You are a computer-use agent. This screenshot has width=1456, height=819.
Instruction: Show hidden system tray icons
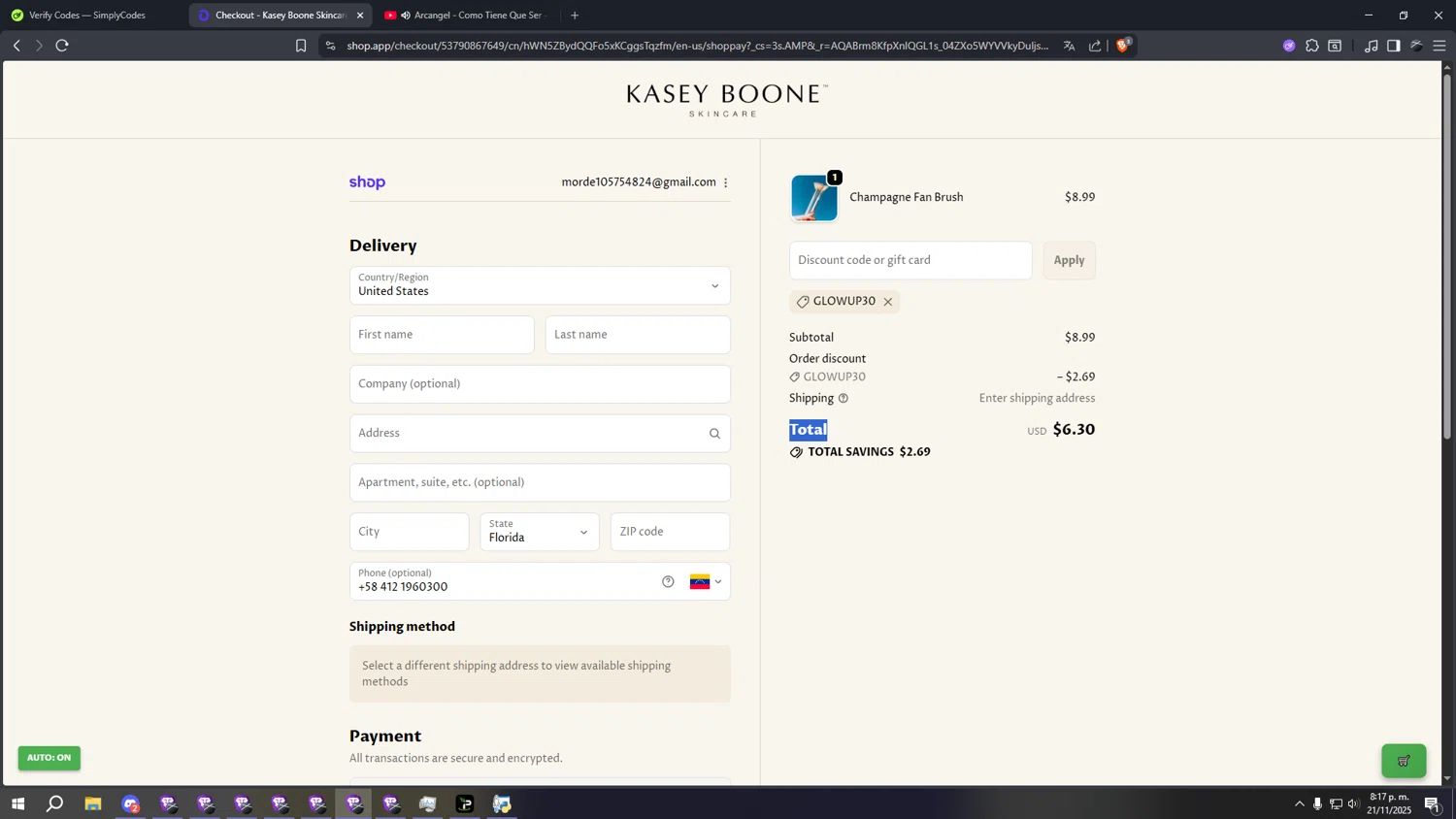(1300, 803)
